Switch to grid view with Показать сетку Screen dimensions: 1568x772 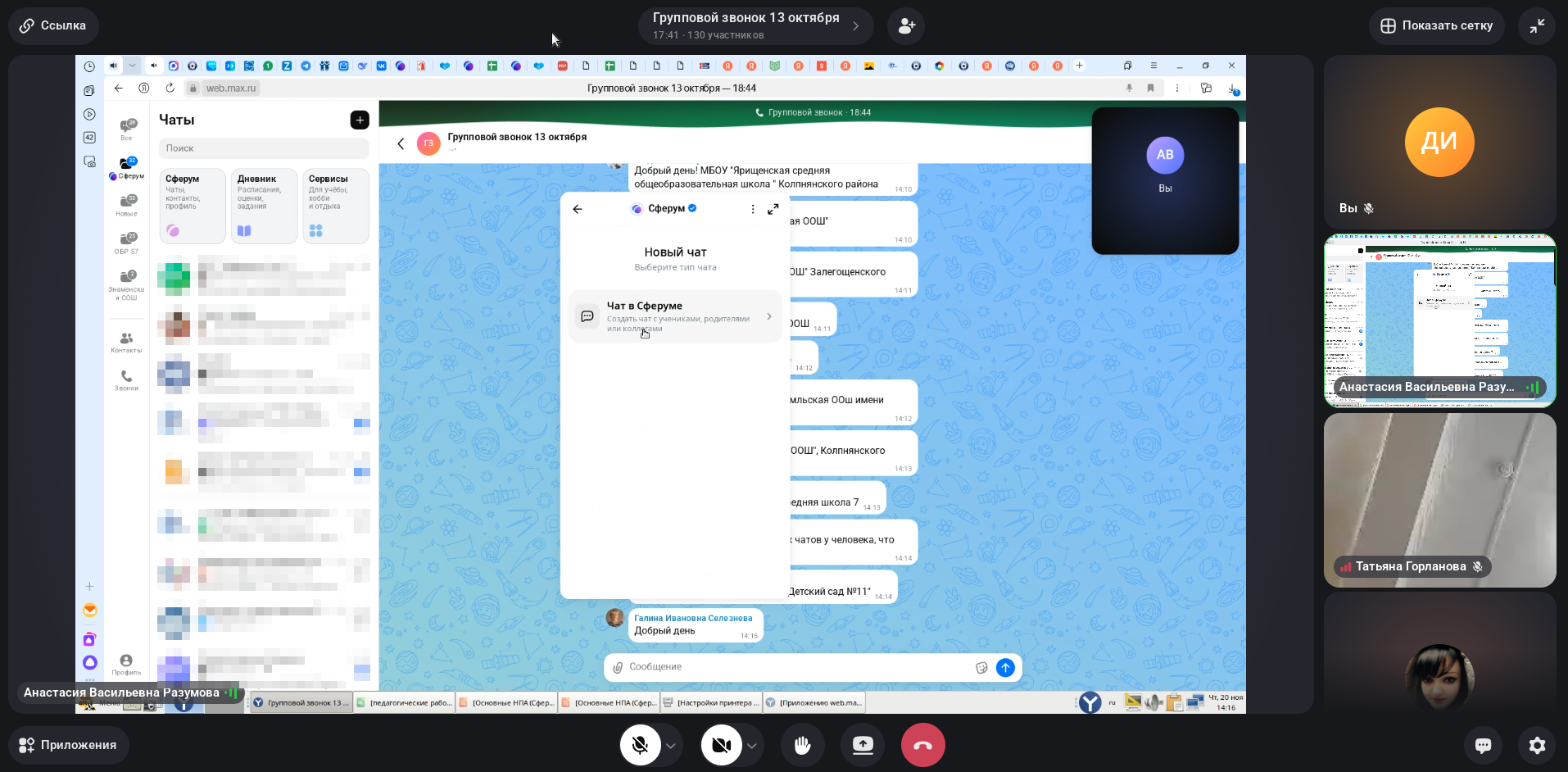(1436, 25)
